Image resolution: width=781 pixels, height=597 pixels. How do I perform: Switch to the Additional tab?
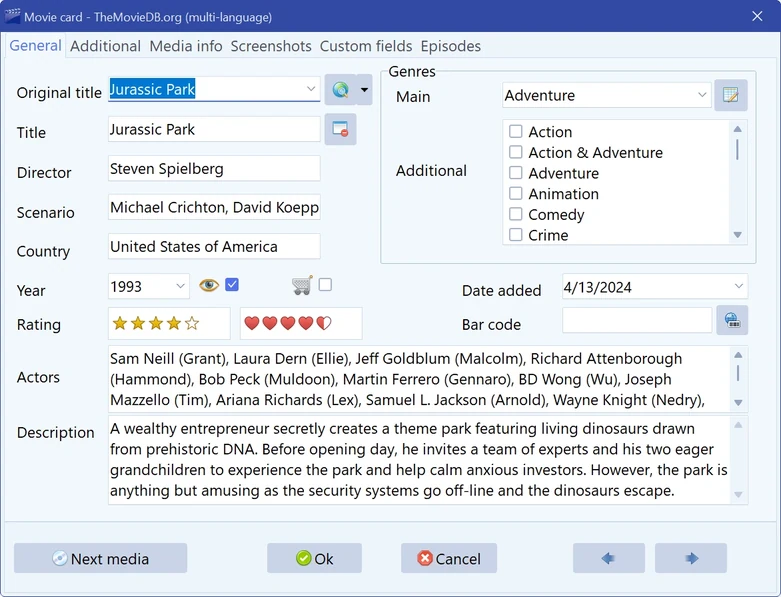106,46
